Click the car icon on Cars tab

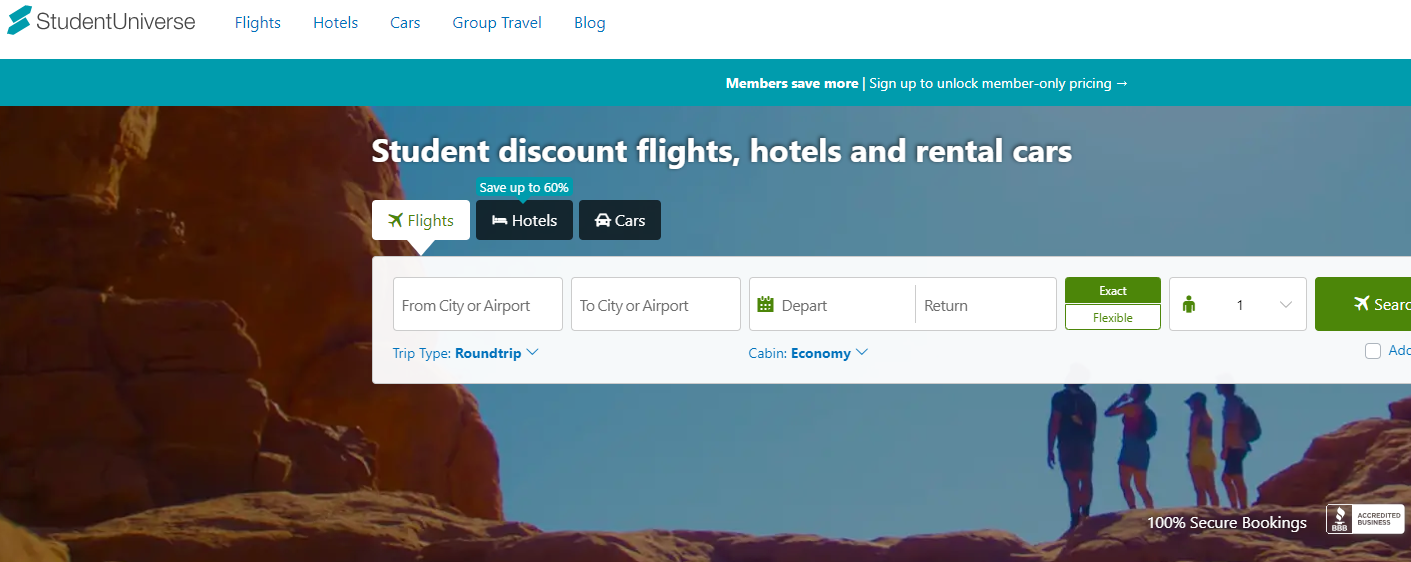[602, 221]
